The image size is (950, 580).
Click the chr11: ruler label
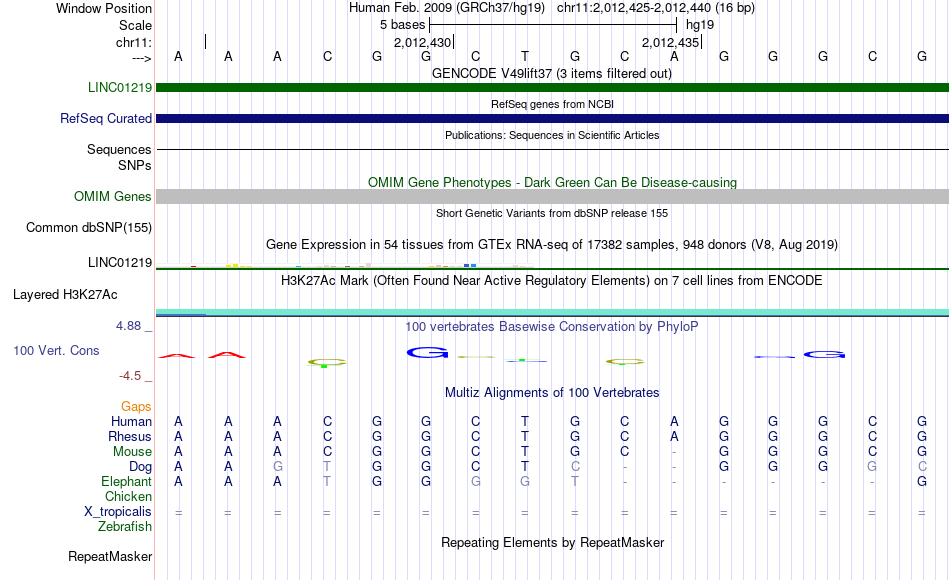coord(133,42)
